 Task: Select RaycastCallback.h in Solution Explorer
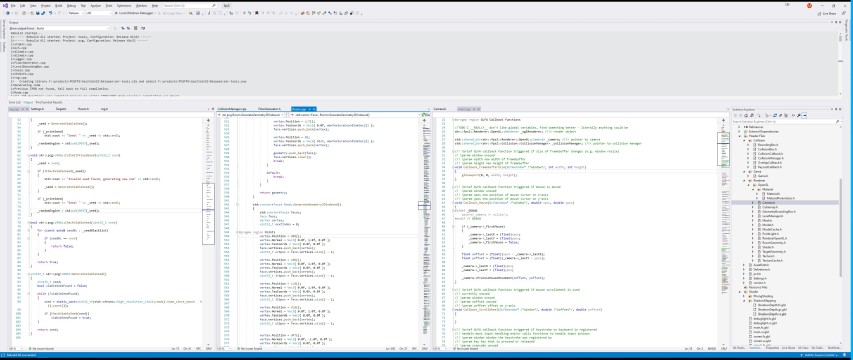[770, 167]
